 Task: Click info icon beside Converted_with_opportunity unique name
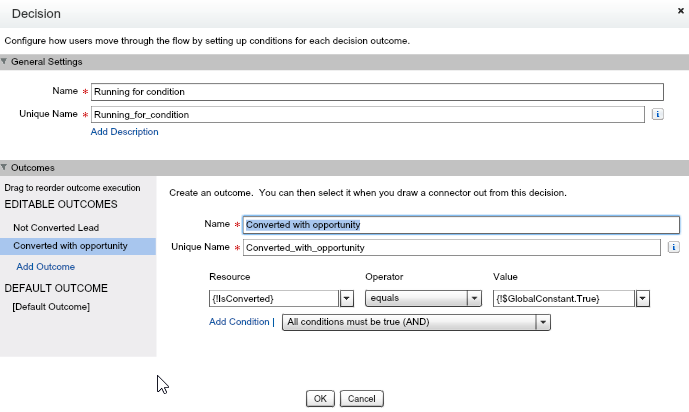click(674, 247)
